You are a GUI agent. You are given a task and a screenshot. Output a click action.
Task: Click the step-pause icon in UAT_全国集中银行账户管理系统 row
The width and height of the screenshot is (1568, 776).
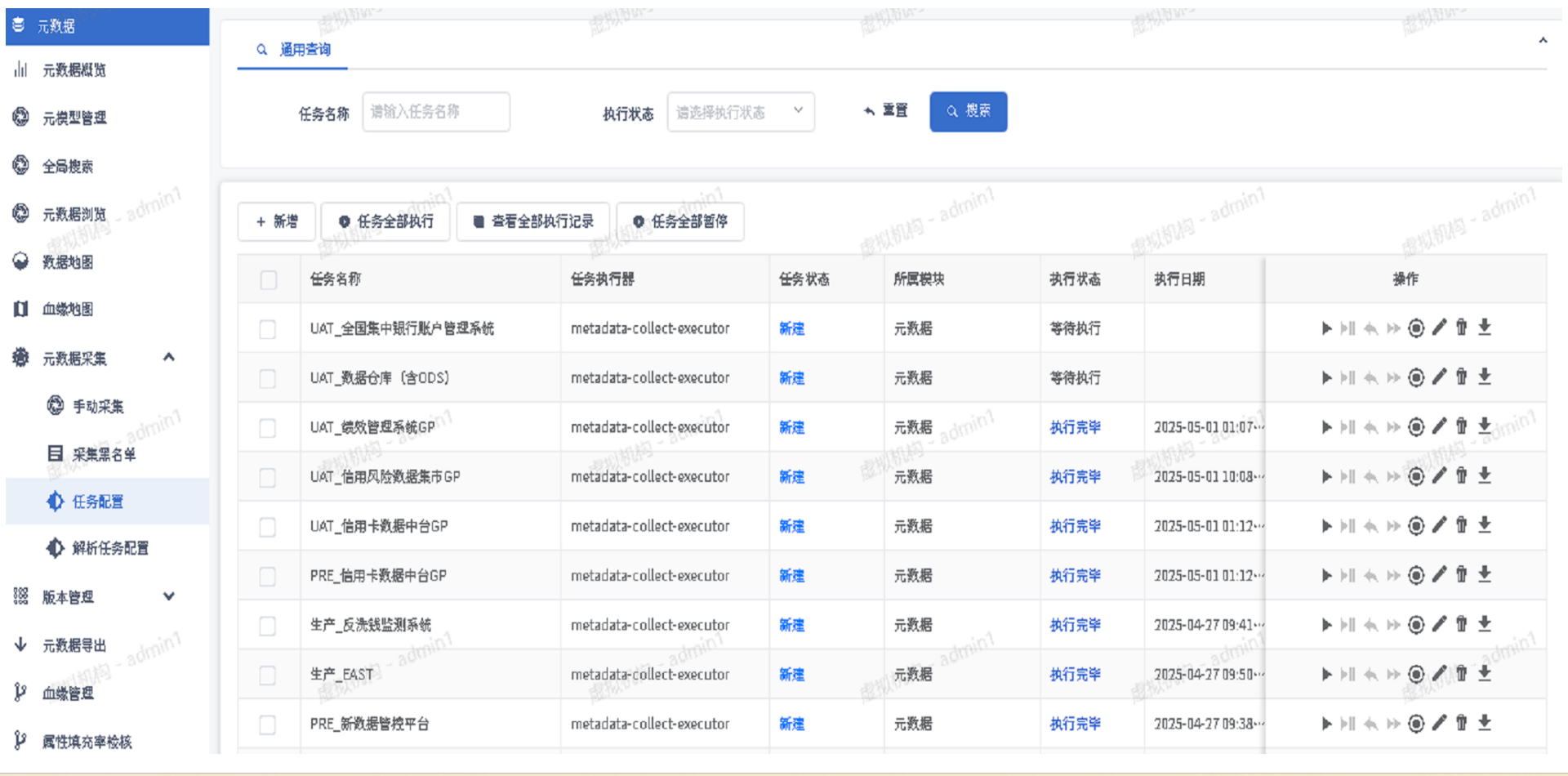click(x=1347, y=328)
